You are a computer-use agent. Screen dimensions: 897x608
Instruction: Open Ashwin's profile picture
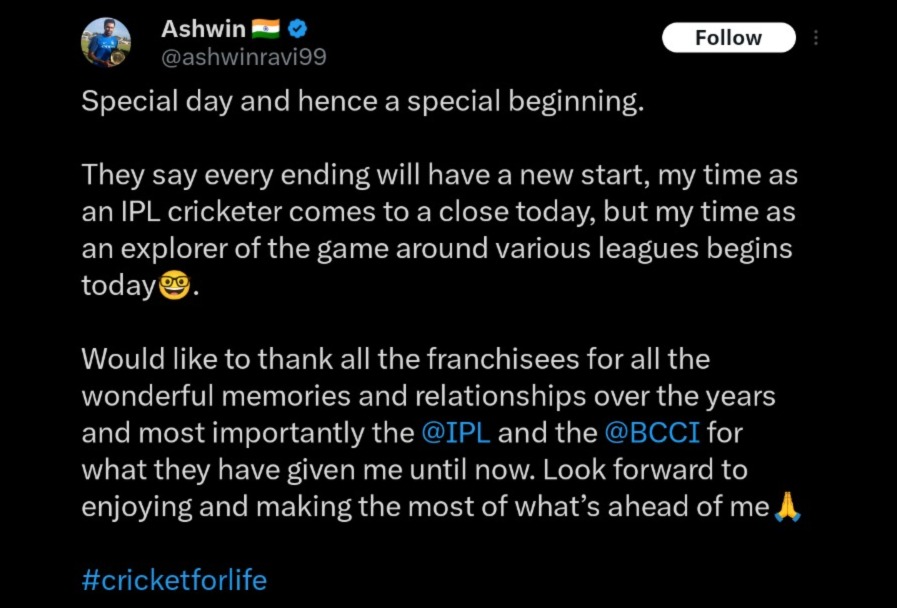pyautogui.click(x=104, y=42)
